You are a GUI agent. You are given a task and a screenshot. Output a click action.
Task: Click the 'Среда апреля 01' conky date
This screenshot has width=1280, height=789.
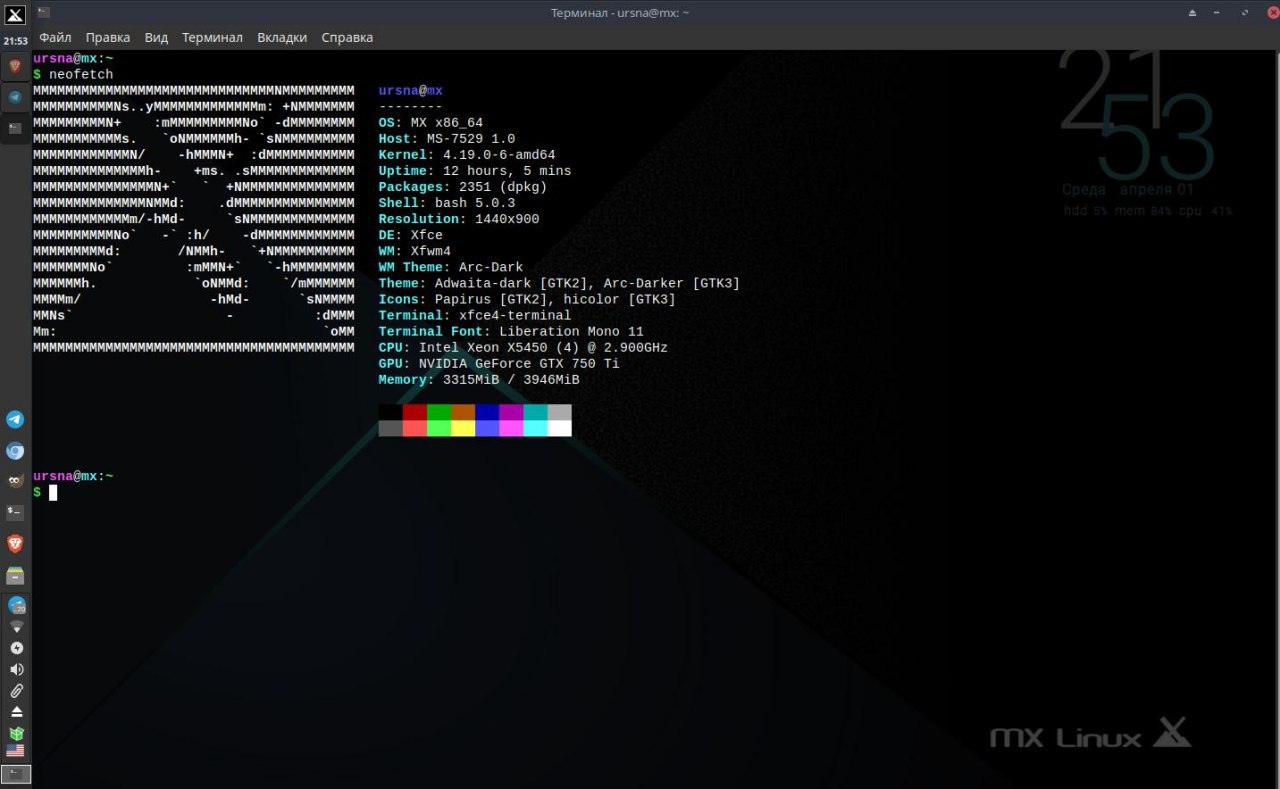(1128, 189)
